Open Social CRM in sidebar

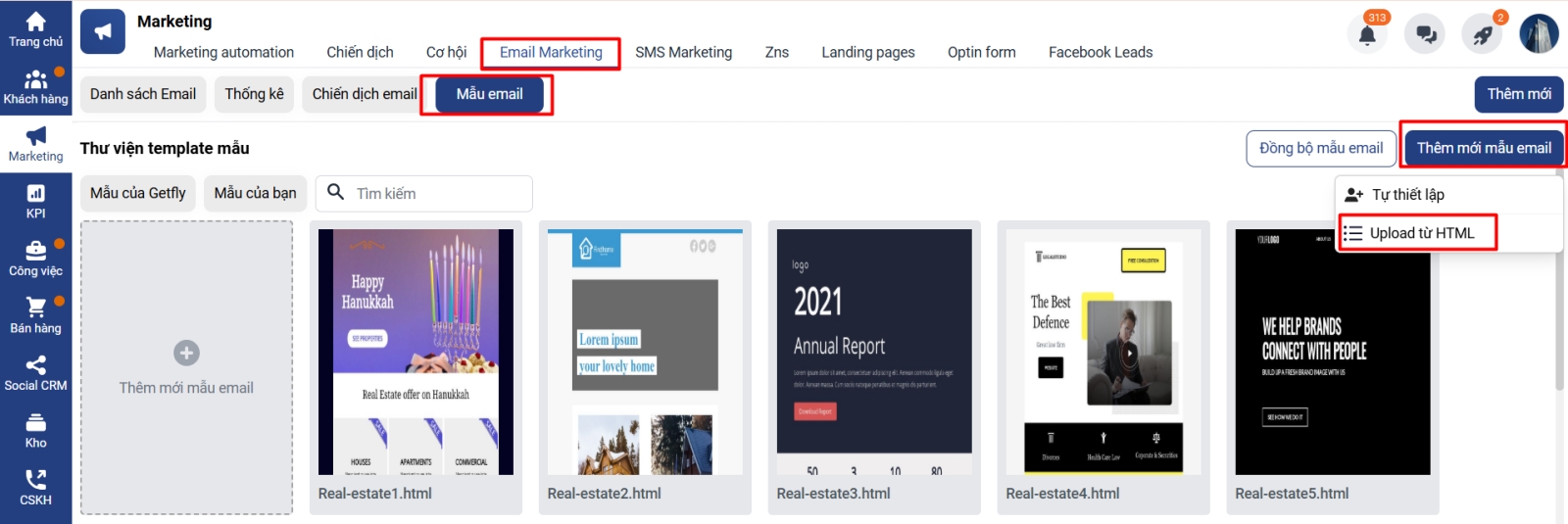click(x=35, y=373)
